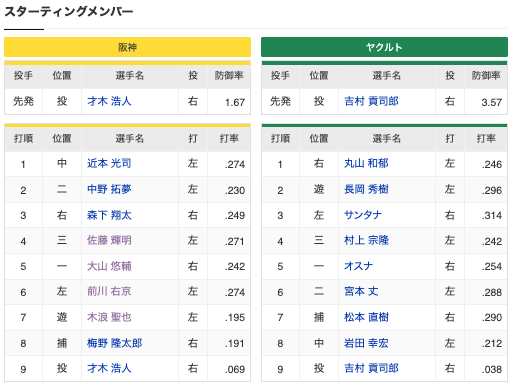This screenshot has height=392, width=512.
Task: Open player 大山 悠輔 profile
Action: click(x=109, y=266)
